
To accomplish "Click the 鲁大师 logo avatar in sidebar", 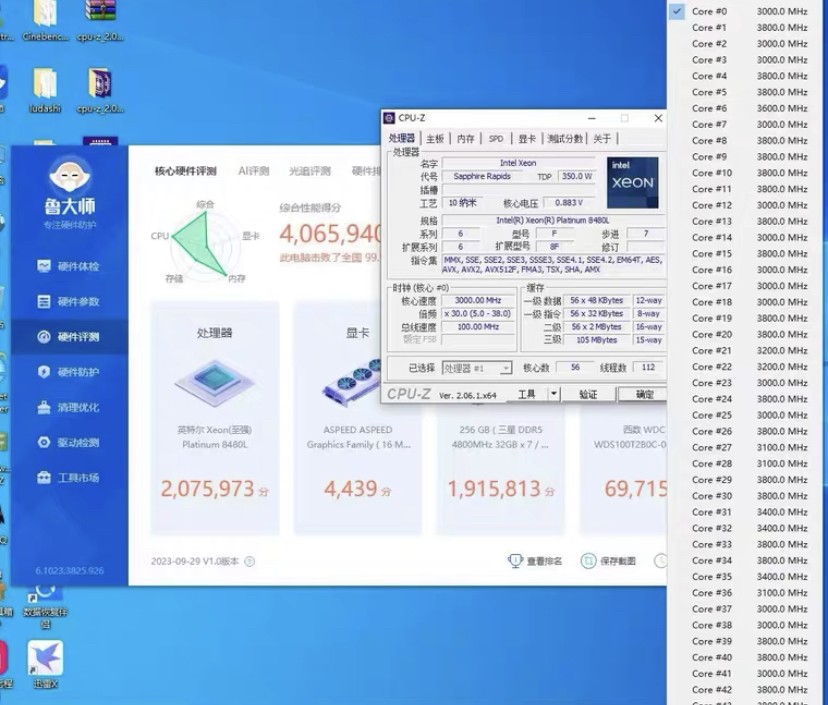I will 70,175.
